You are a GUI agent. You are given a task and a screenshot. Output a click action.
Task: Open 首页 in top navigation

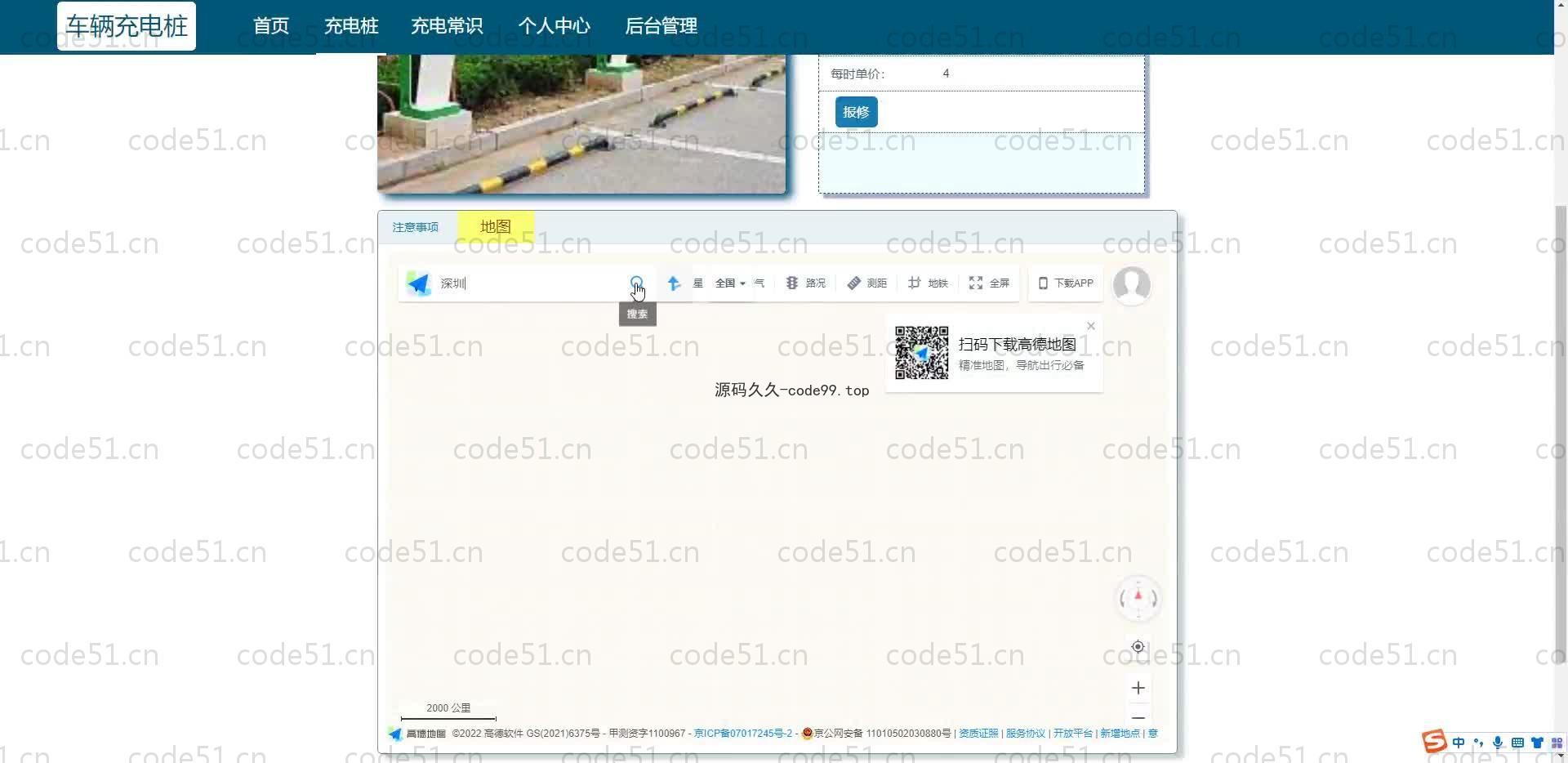point(271,26)
